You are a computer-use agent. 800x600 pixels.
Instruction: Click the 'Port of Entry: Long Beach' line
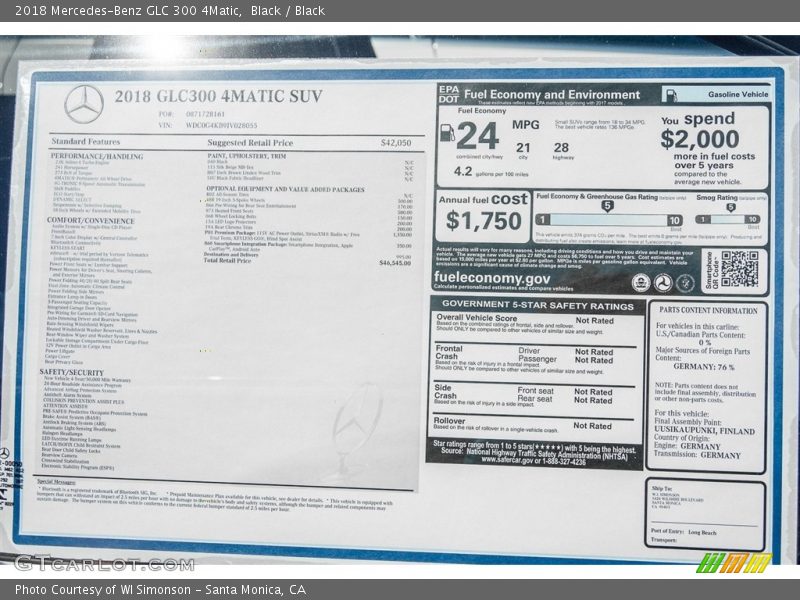click(x=684, y=532)
